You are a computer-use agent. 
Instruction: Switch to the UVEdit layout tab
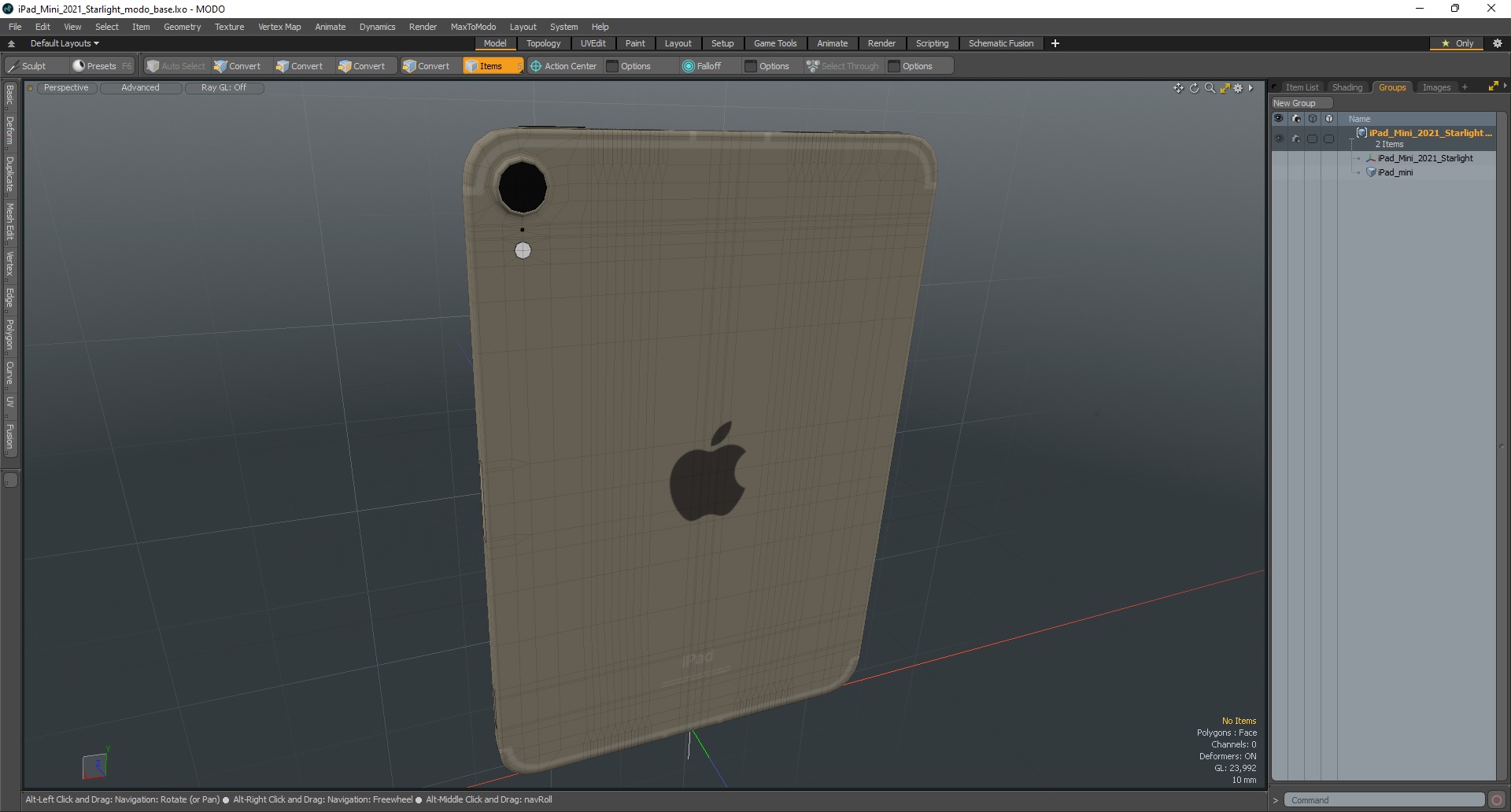[x=593, y=43]
